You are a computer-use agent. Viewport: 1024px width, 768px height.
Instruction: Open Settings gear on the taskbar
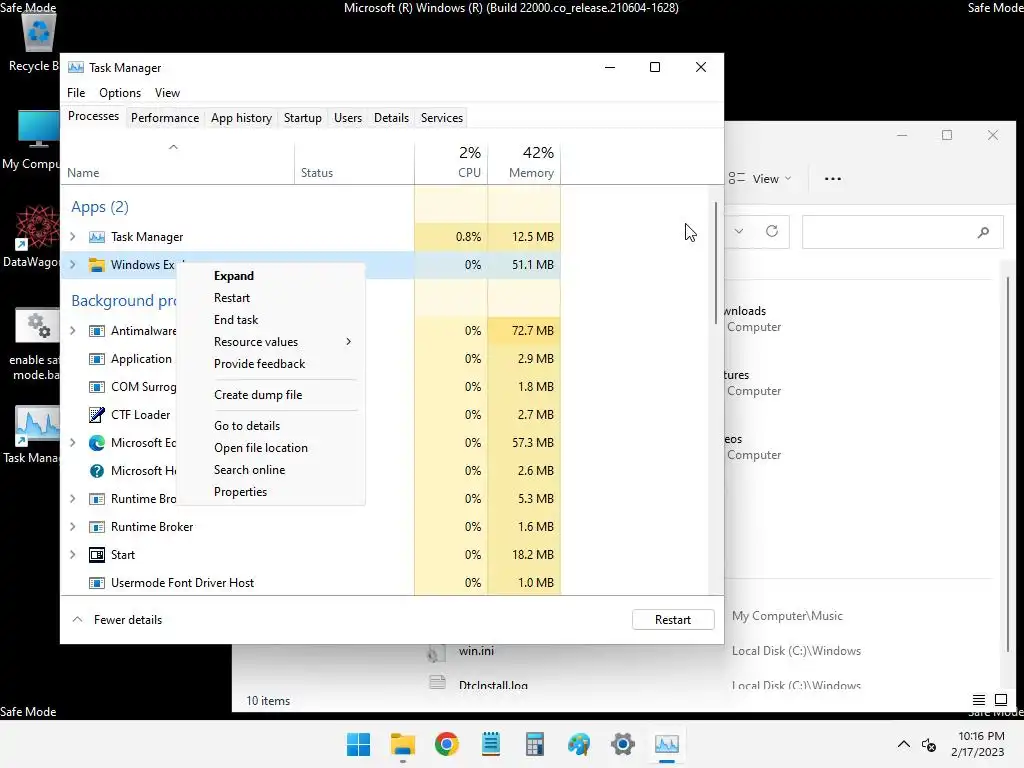623,744
